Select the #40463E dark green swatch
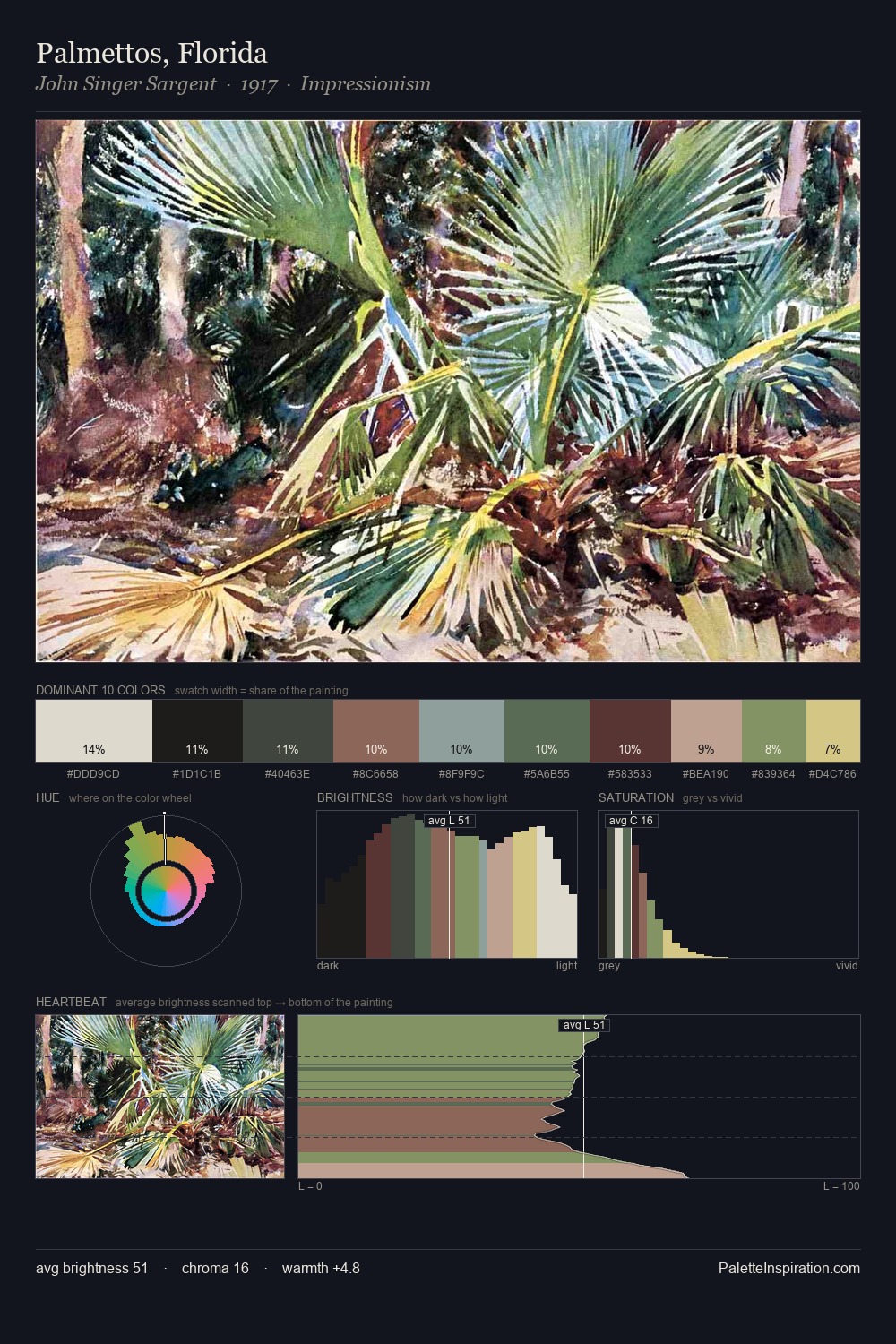 point(288,731)
